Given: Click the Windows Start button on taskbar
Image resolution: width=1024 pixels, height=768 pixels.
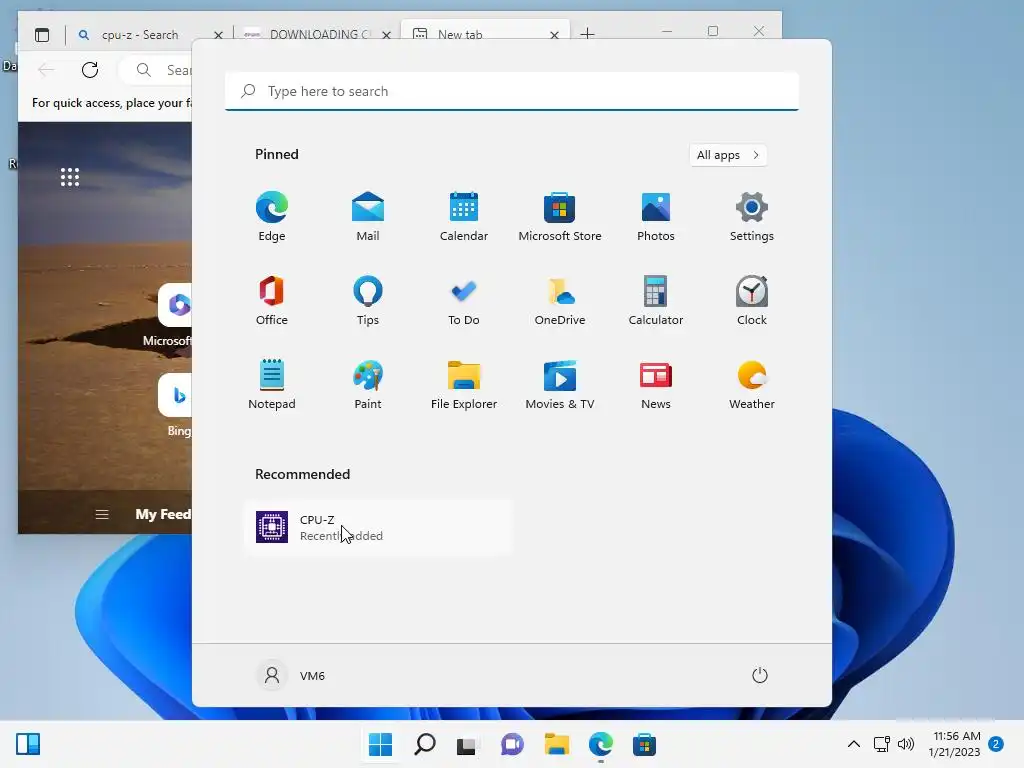Looking at the screenshot, I should [381, 744].
